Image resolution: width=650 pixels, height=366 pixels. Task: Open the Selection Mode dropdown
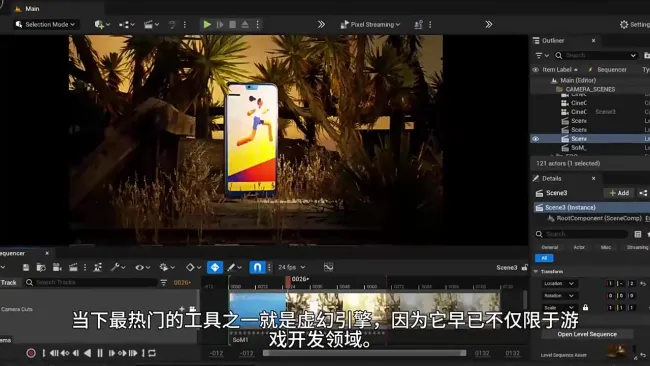point(45,24)
